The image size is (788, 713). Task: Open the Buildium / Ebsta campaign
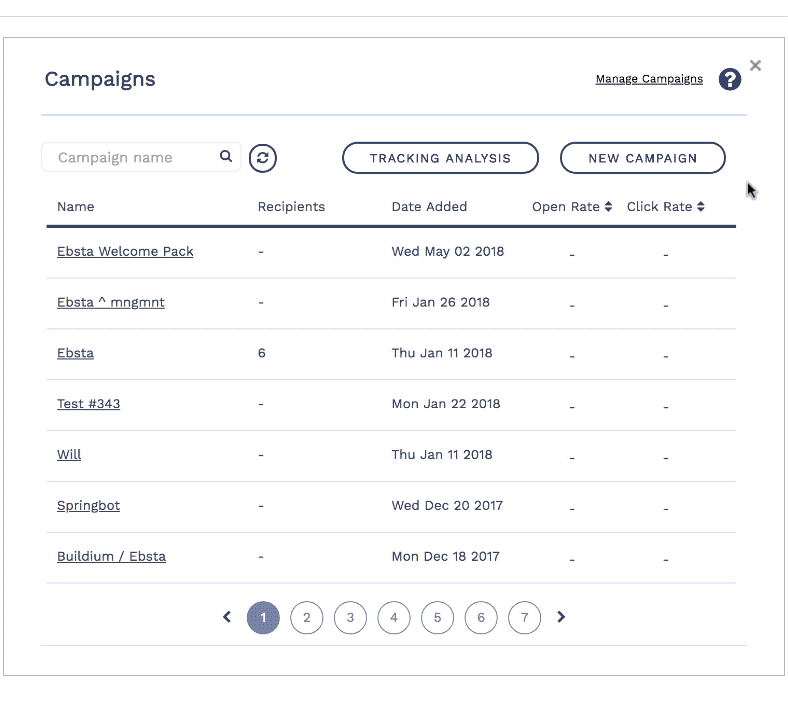coord(111,557)
